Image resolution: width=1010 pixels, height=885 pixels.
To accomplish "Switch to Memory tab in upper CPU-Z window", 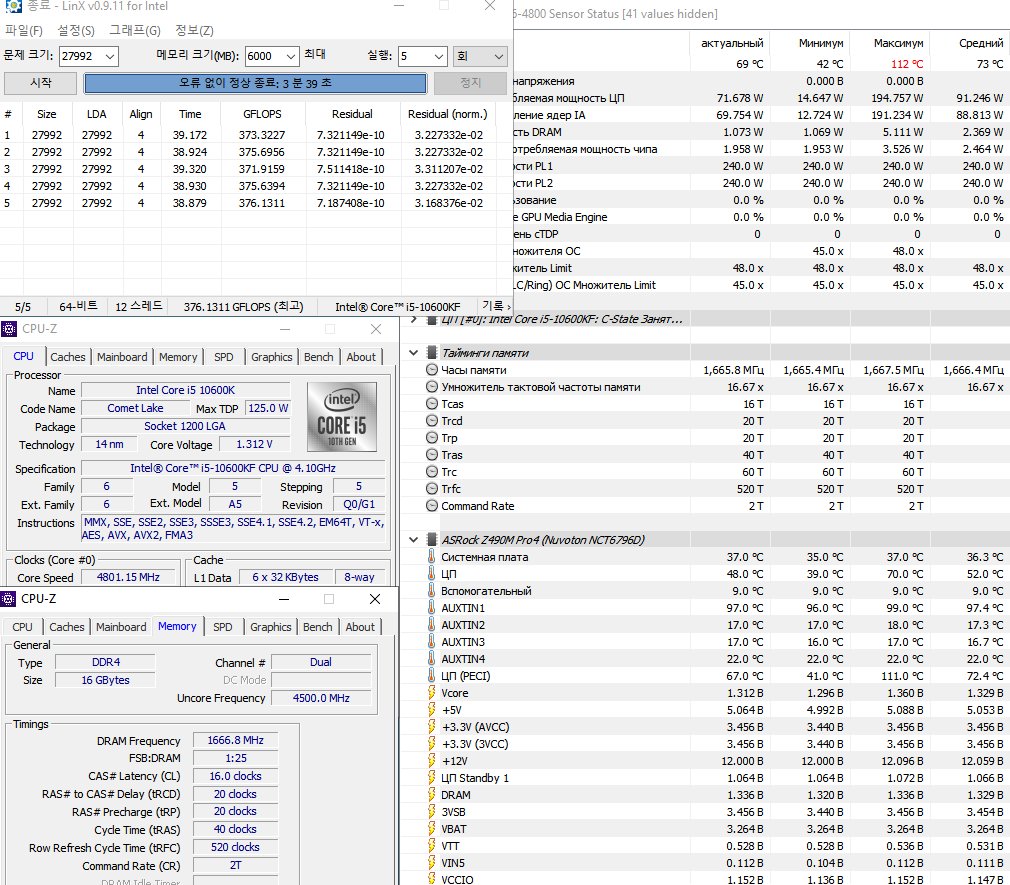I will point(178,357).
